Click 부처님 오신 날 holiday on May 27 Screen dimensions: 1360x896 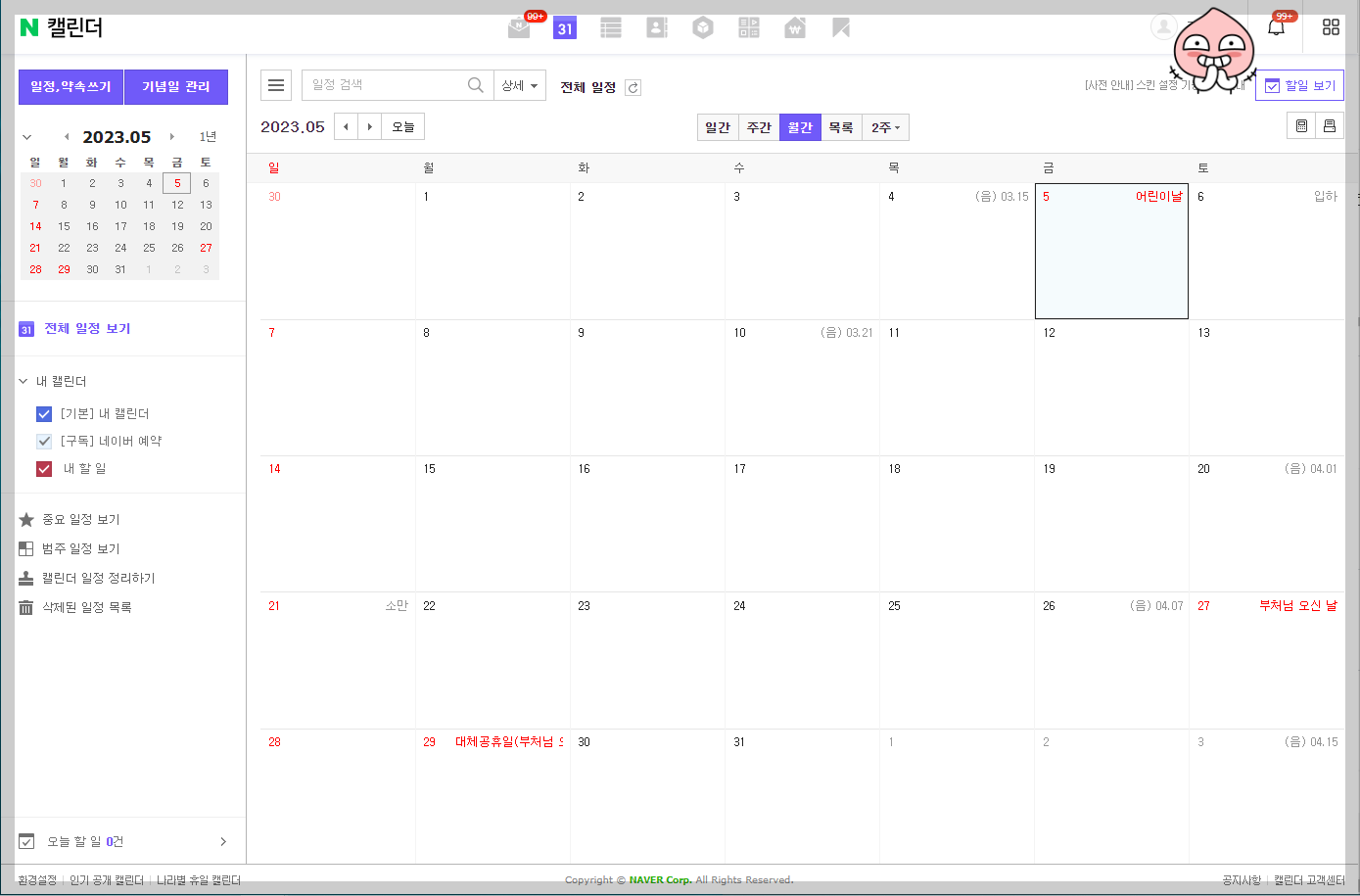click(1298, 606)
